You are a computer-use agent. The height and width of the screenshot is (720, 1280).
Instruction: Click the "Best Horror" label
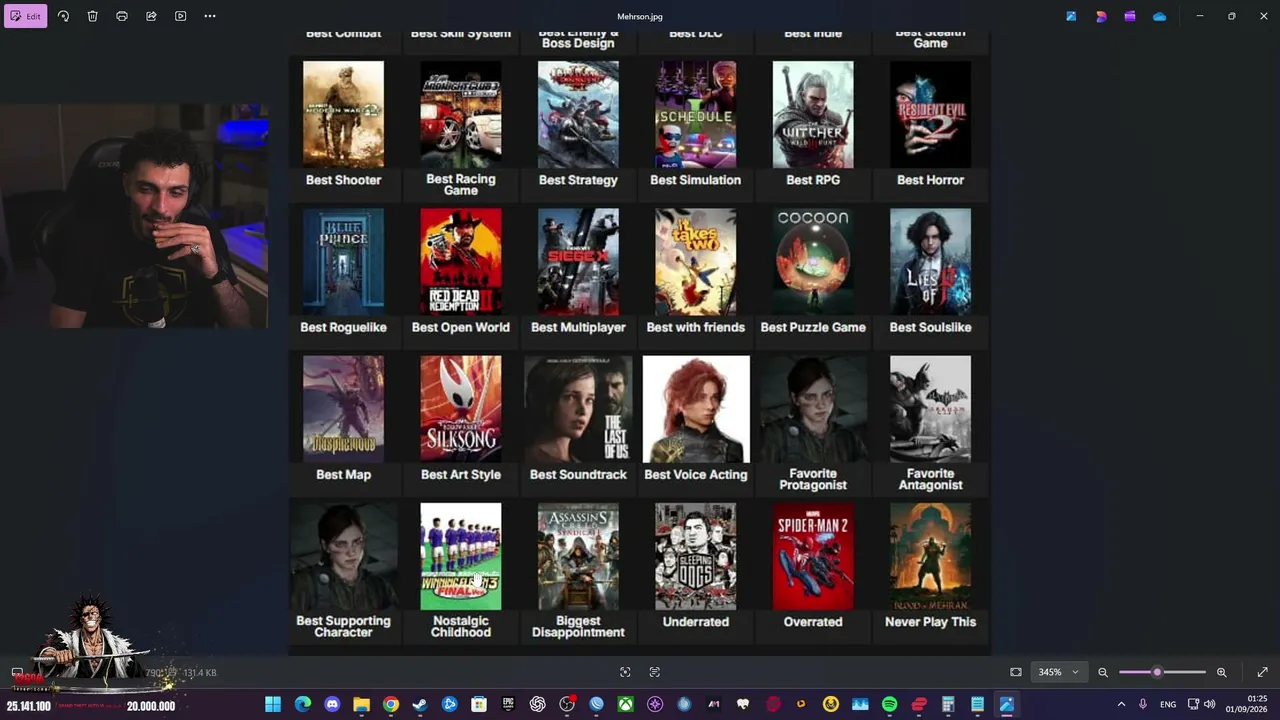coord(930,180)
